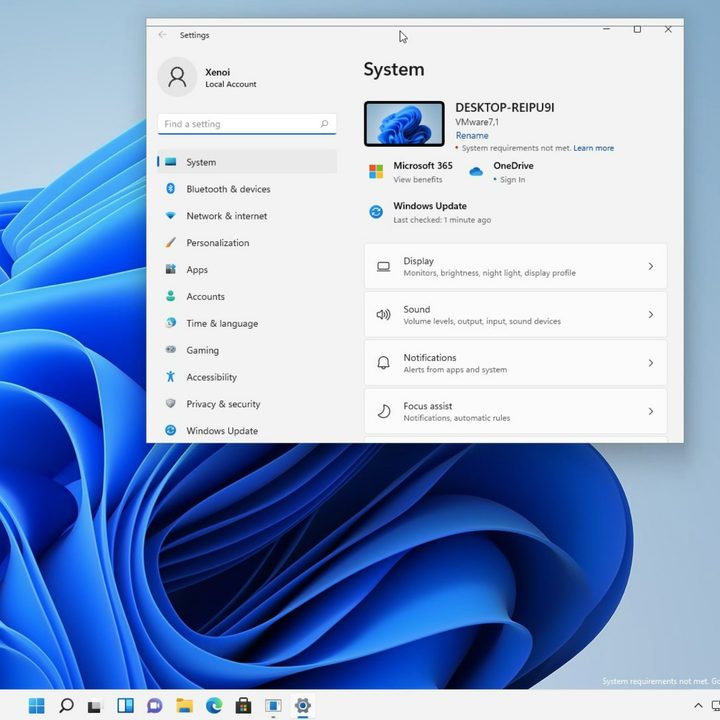Open Microsoft Store from taskbar
Image resolution: width=720 pixels, height=720 pixels.
[243, 705]
